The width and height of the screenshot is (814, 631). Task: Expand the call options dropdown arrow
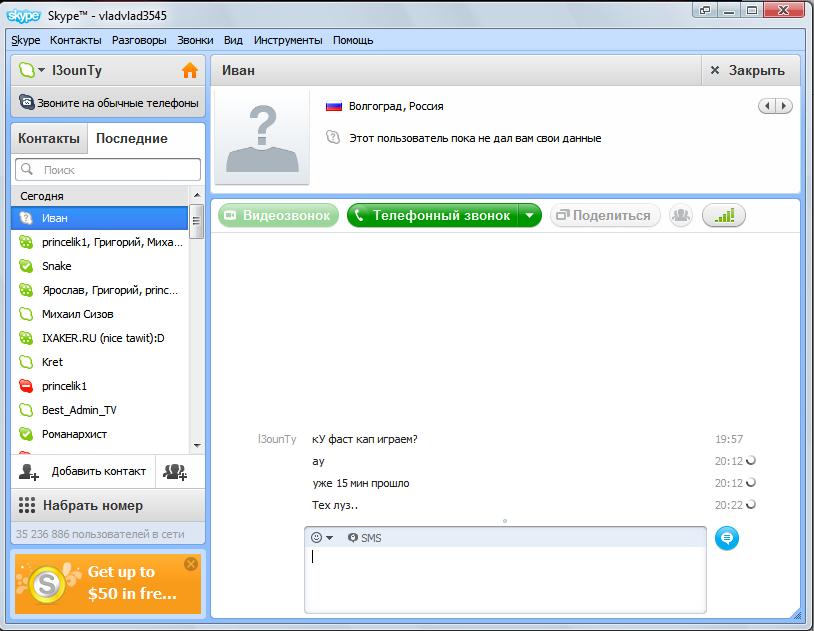coord(530,216)
